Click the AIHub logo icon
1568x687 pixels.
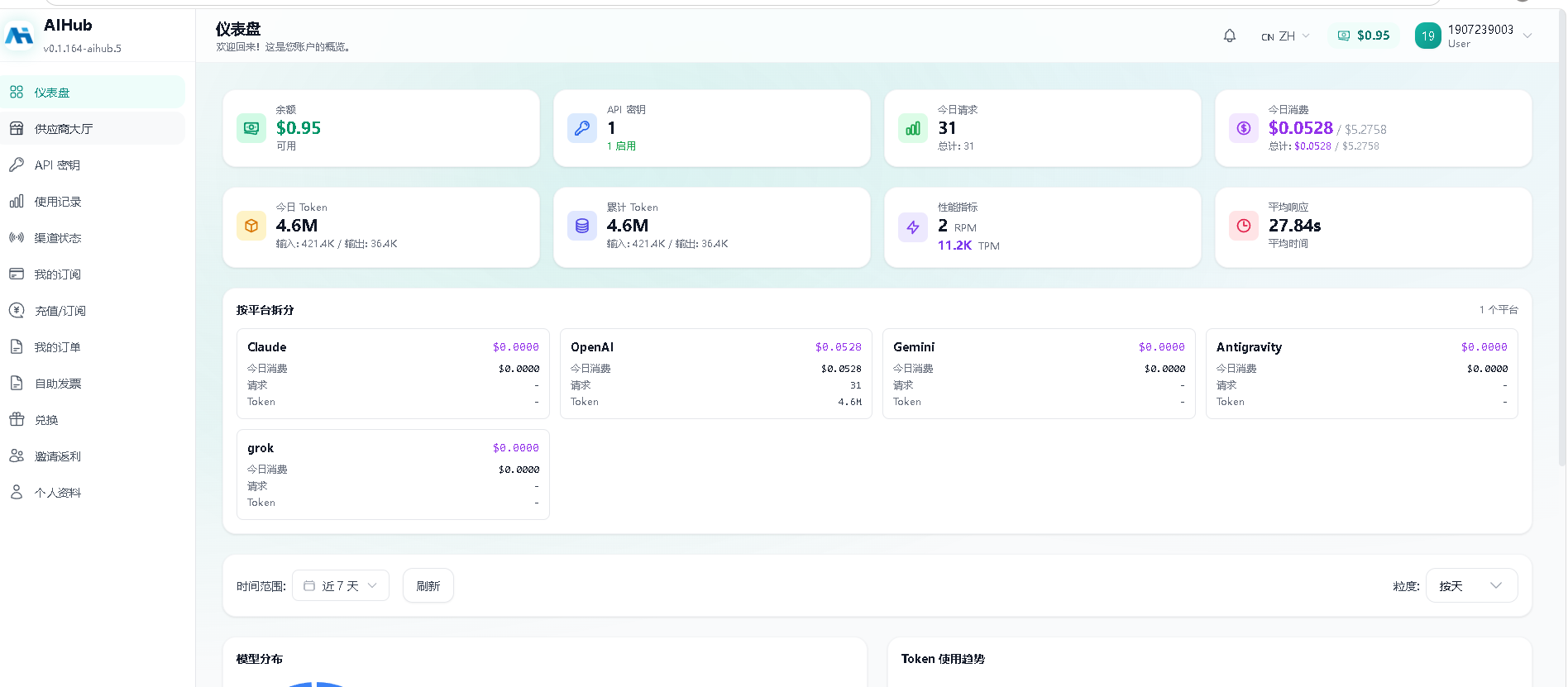click(x=19, y=36)
